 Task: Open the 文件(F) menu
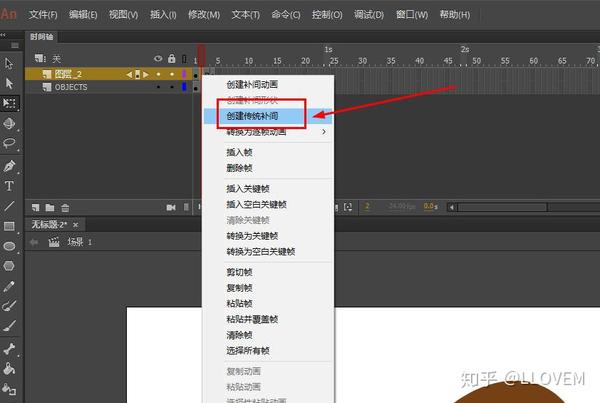point(43,15)
